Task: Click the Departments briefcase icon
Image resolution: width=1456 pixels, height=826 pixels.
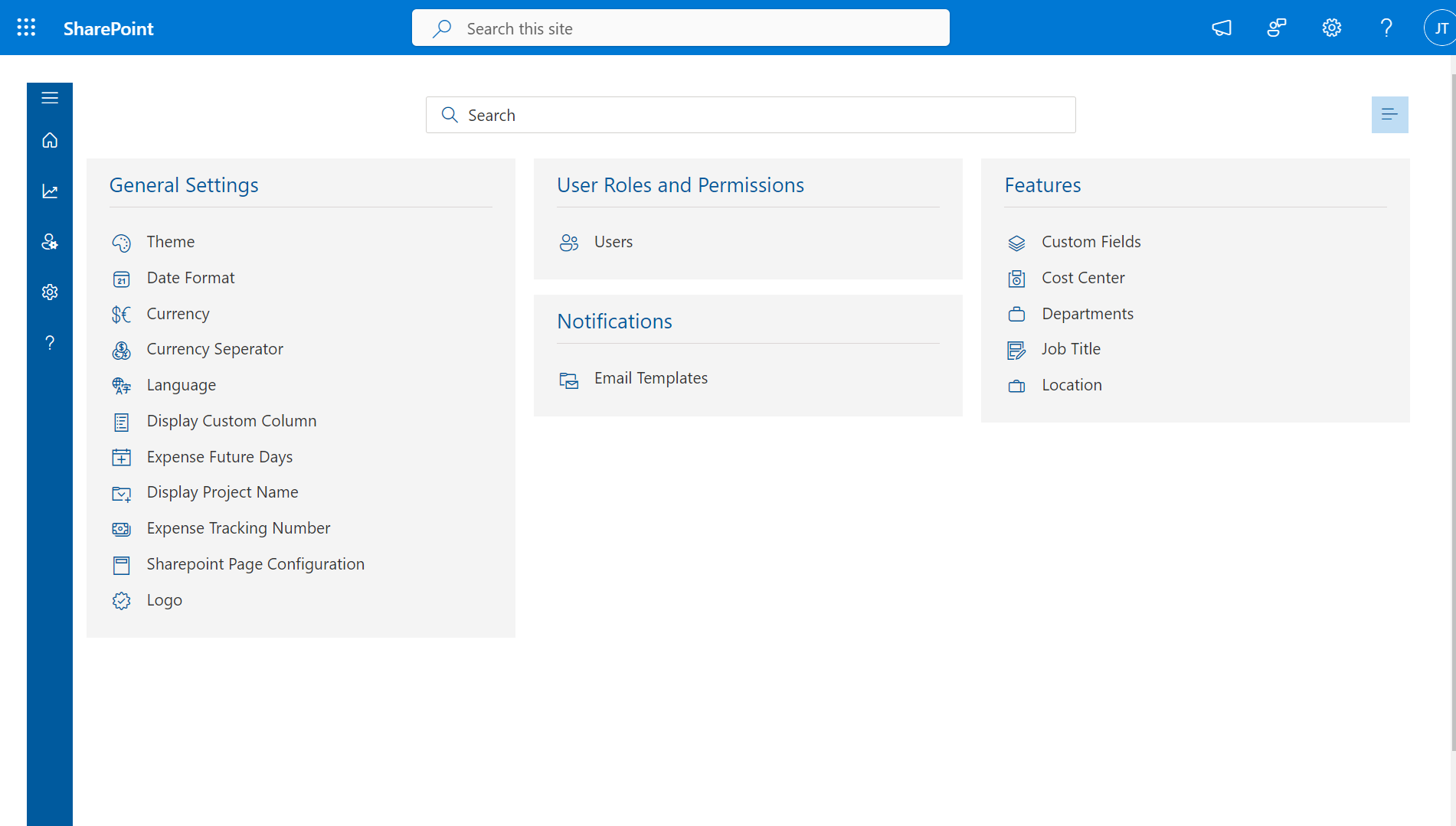Action: tap(1016, 315)
